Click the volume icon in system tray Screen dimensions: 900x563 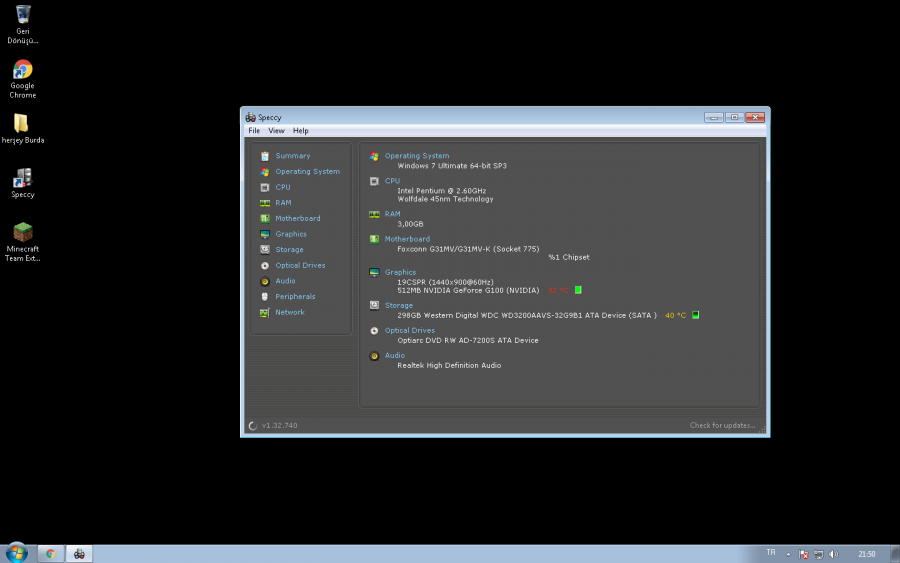point(833,554)
